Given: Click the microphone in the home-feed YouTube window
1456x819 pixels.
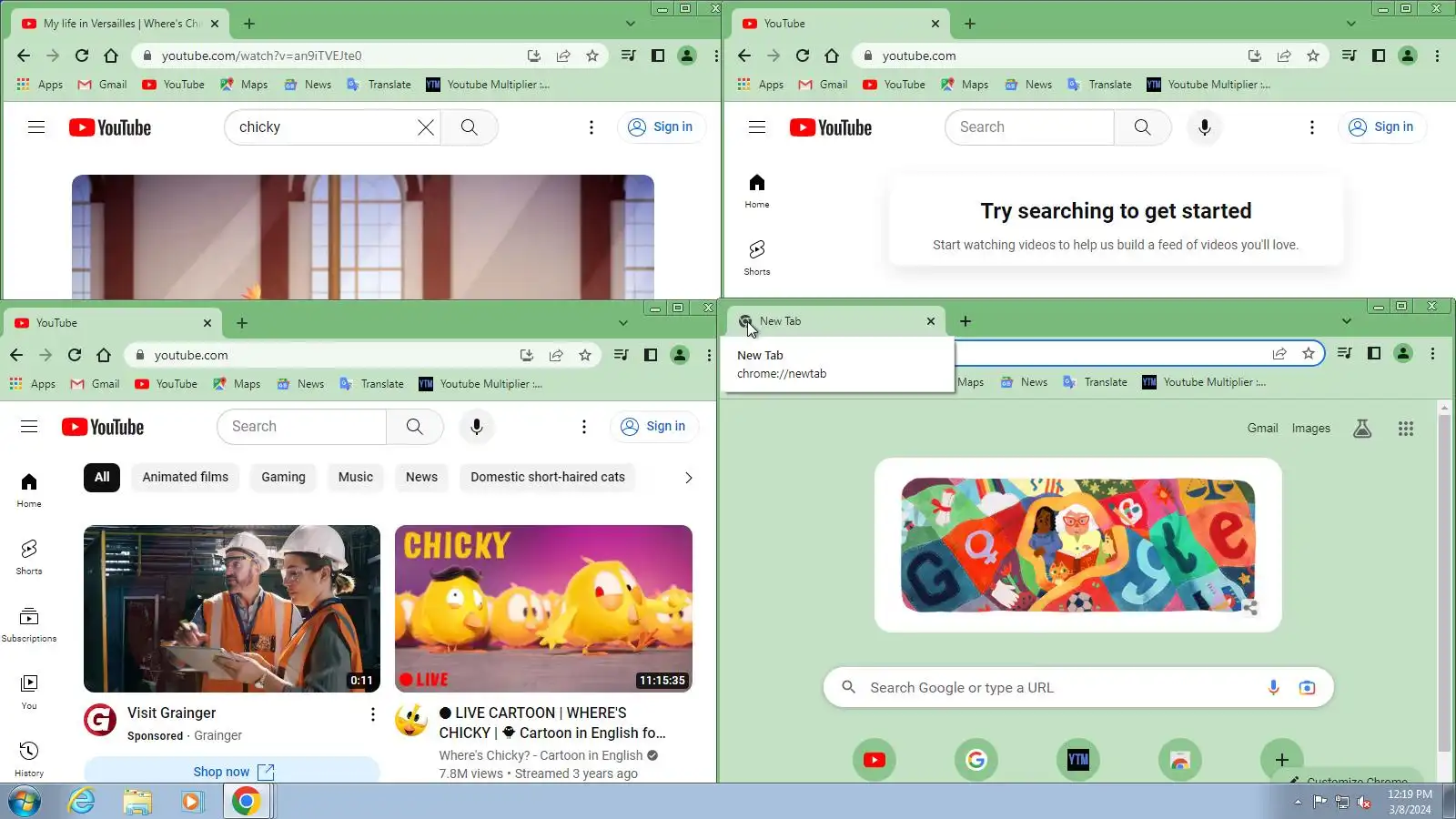Looking at the screenshot, I should pos(477,427).
